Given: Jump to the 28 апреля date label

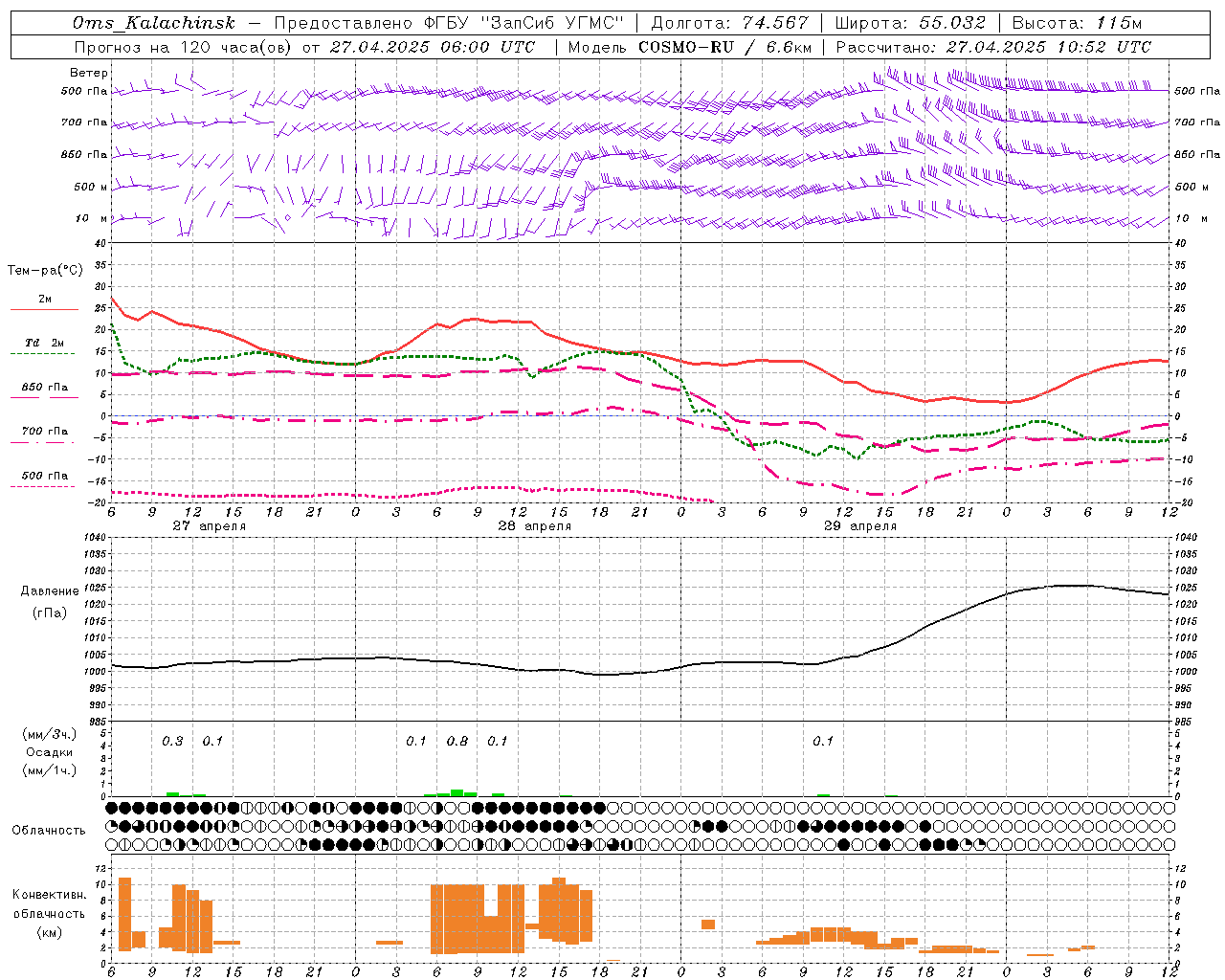Looking at the screenshot, I should click(534, 526).
